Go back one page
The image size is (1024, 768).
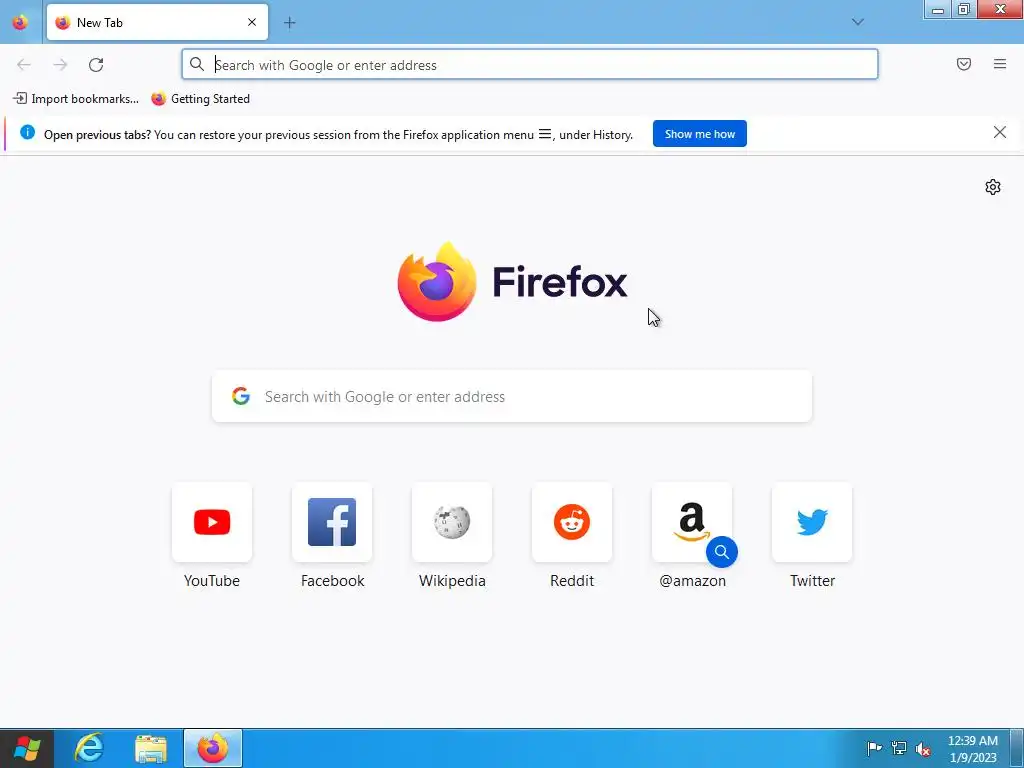click(x=24, y=65)
